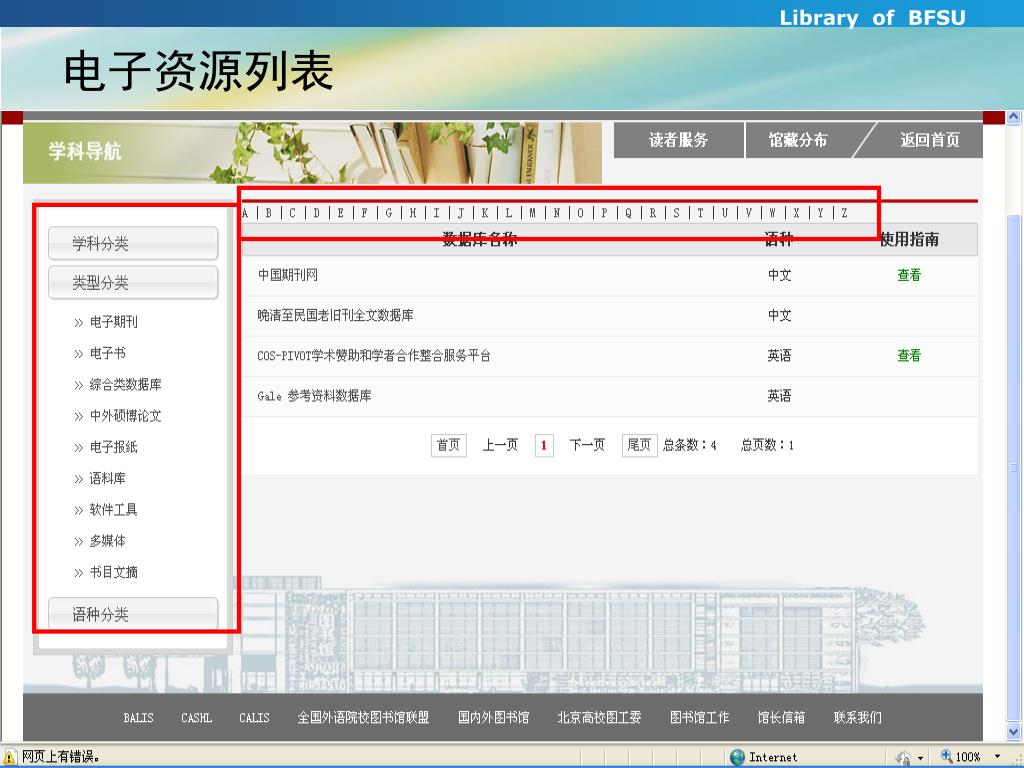Screen dimensions: 1024x768
Task: Filter databases by letter W
Action: pos(773,213)
